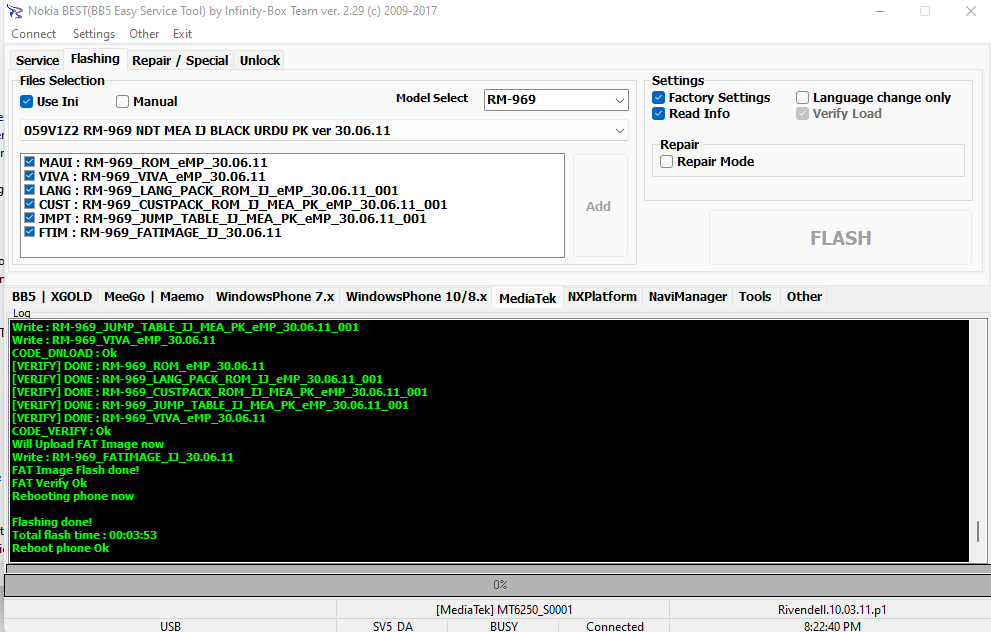Viewport: 991px width, 632px height.
Task: Toggle the Use Ini checkbox
Action: pos(27,101)
